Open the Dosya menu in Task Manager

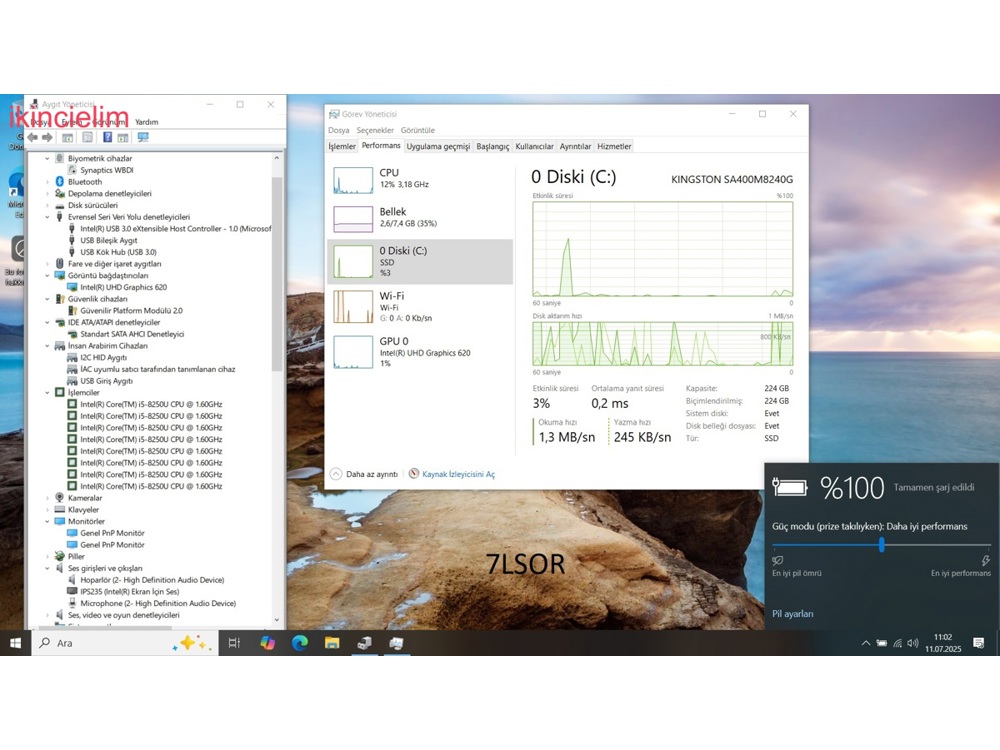[339, 130]
